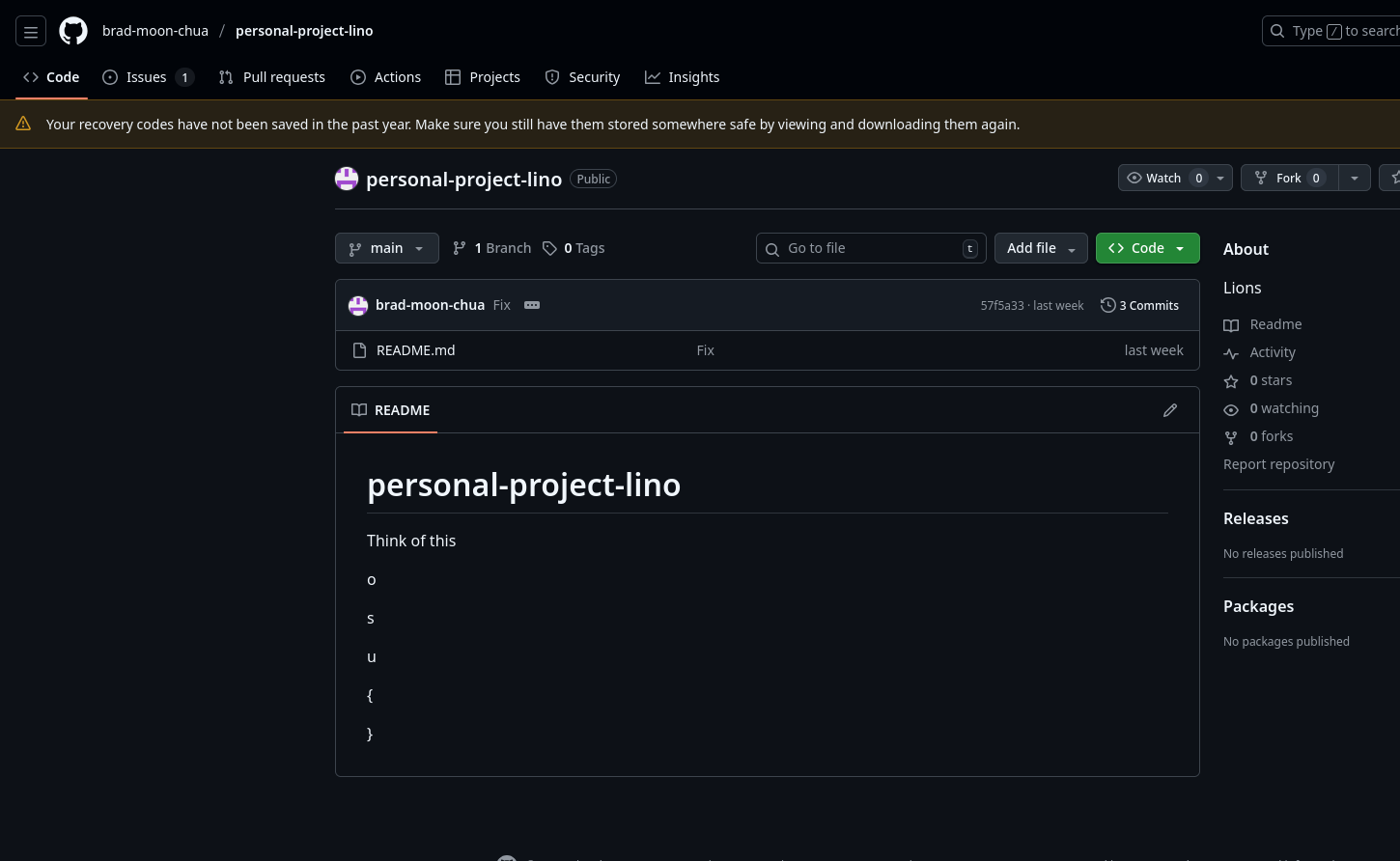Image resolution: width=1400 pixels, height=861 pixels.
Task: Open the 57f5a33 commit hash link
Action: point(1001,305)
